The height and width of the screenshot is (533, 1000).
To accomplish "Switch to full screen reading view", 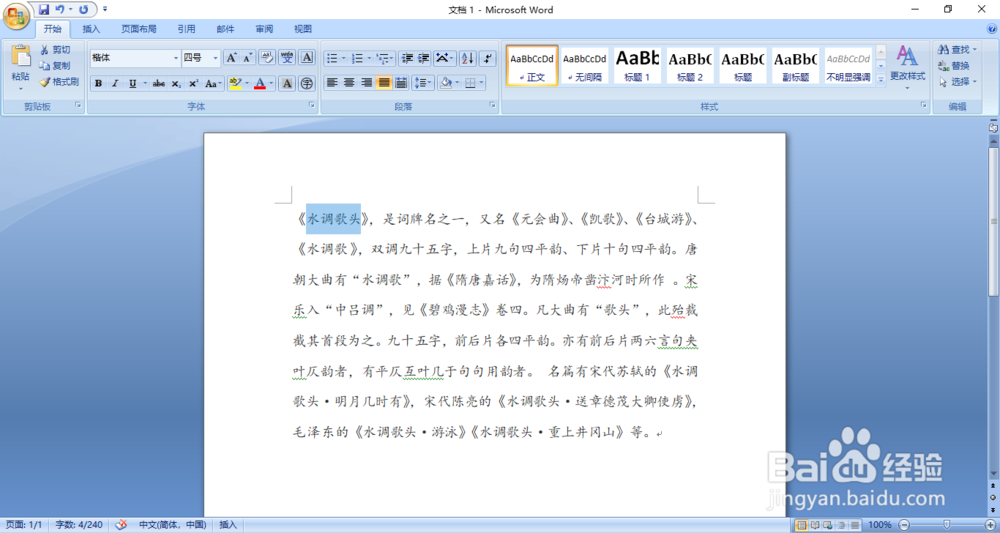I will (815, 525).
